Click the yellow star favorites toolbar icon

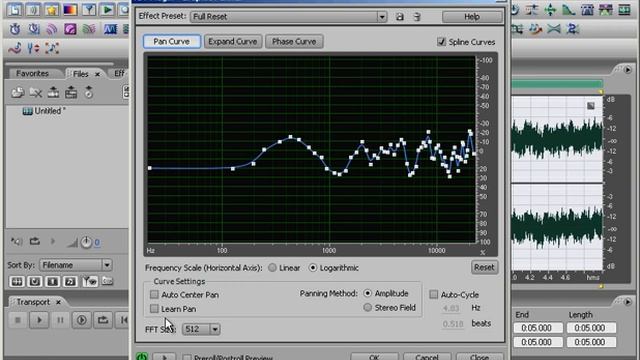coord(52,9)
